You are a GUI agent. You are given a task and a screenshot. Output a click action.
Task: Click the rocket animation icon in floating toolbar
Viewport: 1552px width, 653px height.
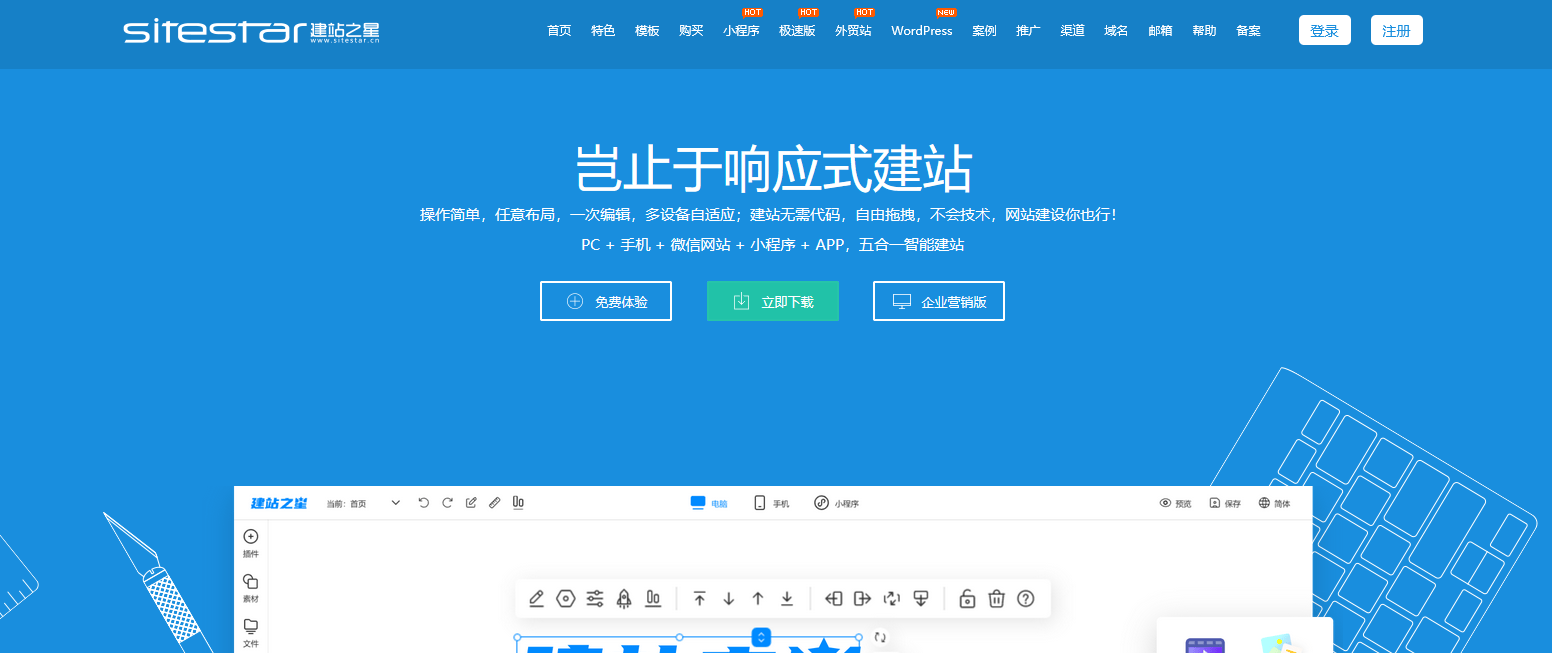[x=624, y=599]
